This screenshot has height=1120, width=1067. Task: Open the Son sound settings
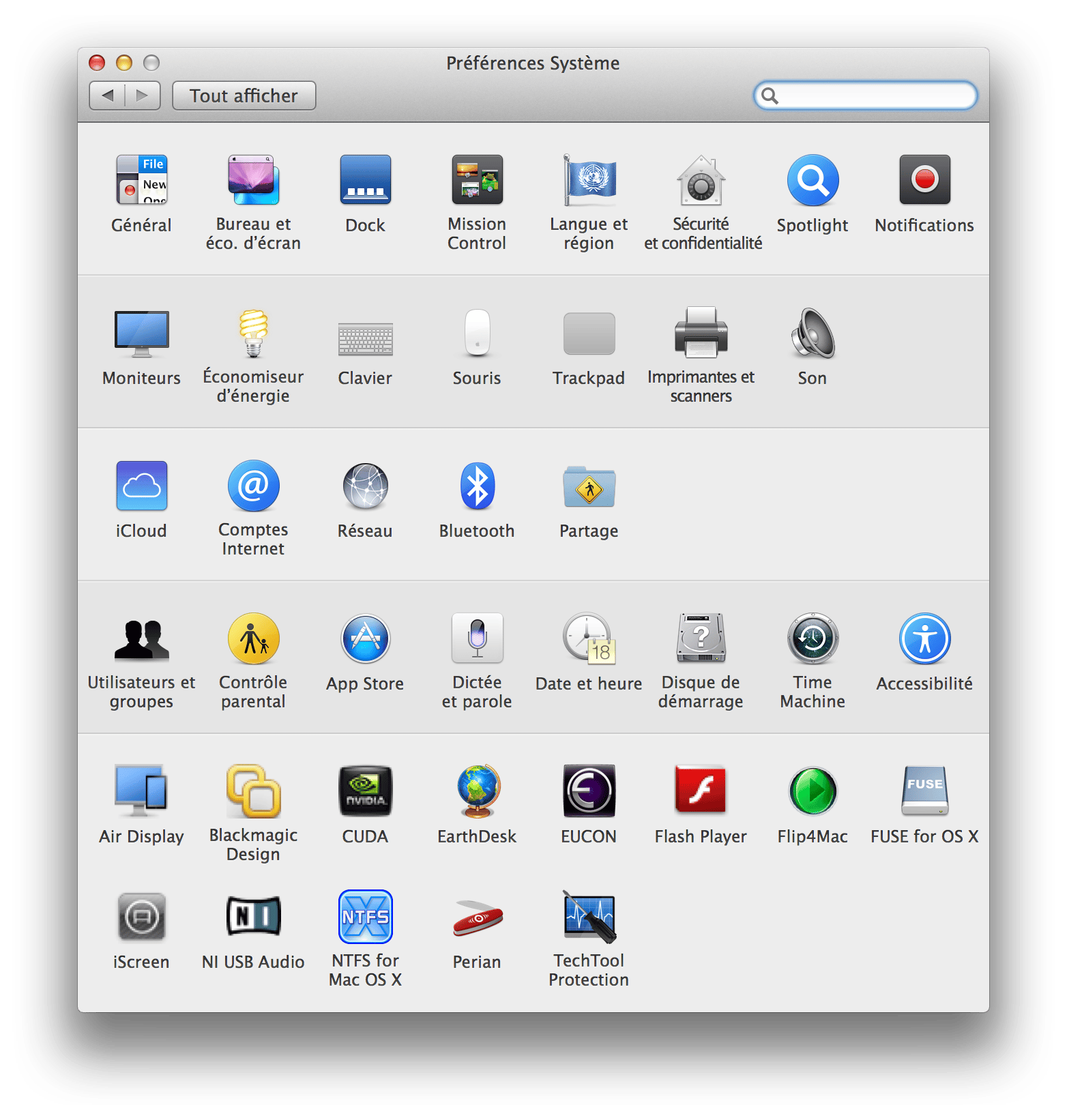813,333
